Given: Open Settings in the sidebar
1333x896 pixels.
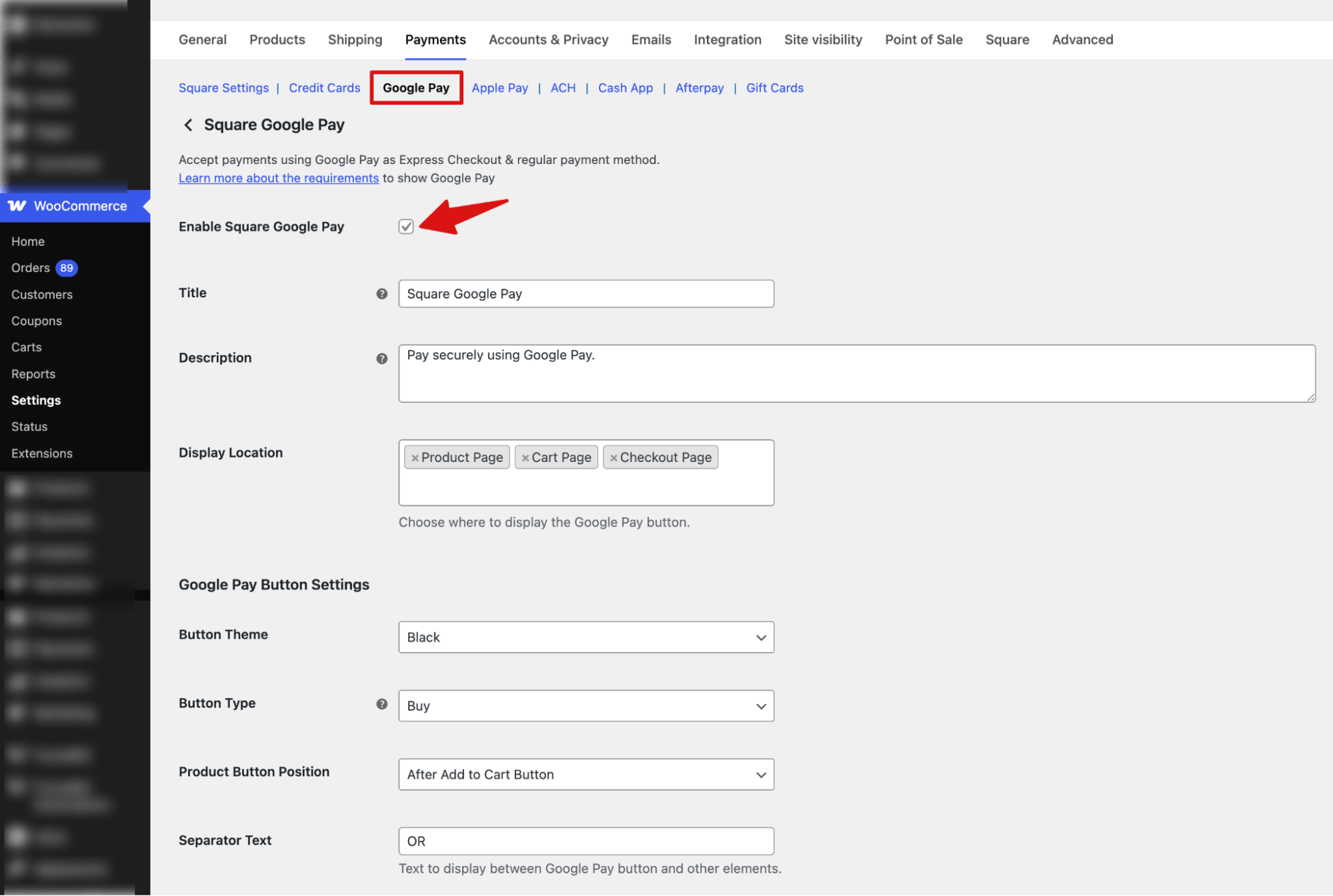Looking at the screenshot, I should 36,400.
